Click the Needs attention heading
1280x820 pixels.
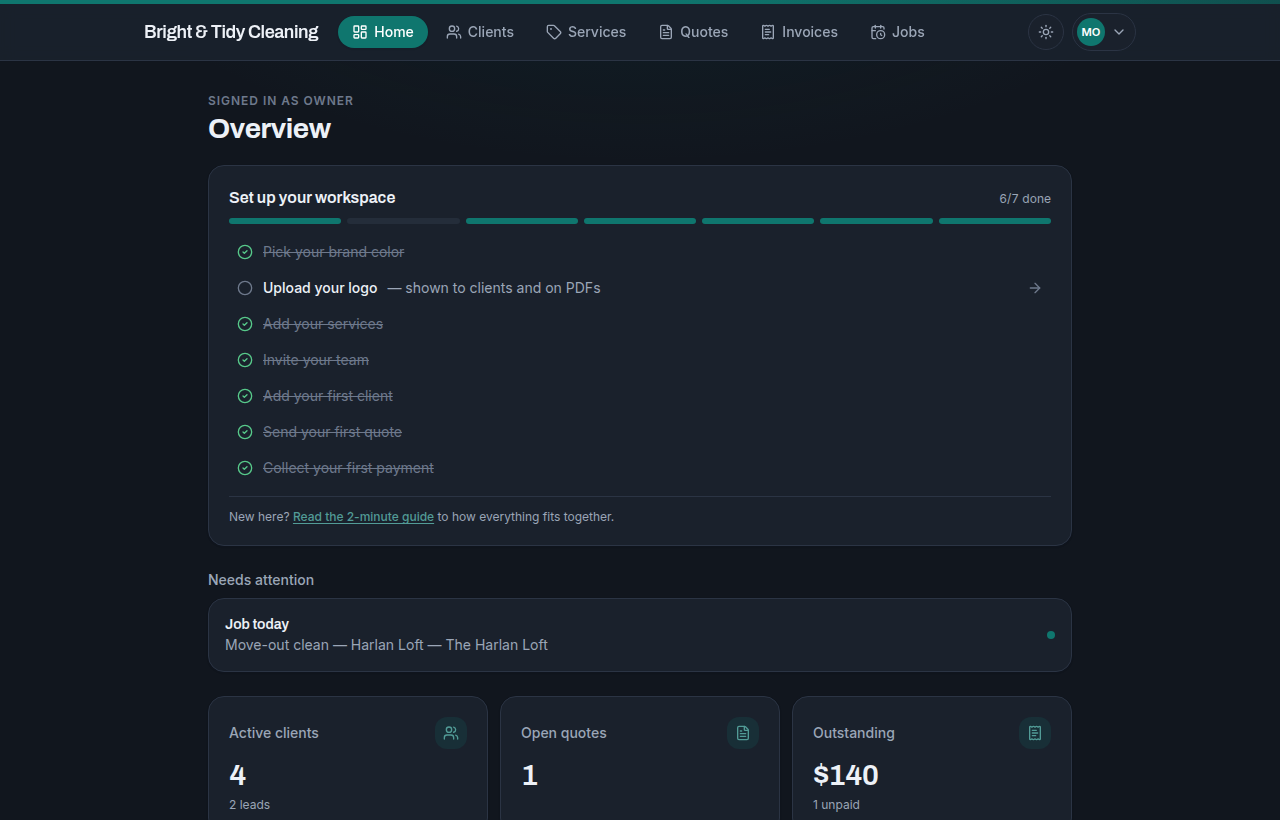261,580
